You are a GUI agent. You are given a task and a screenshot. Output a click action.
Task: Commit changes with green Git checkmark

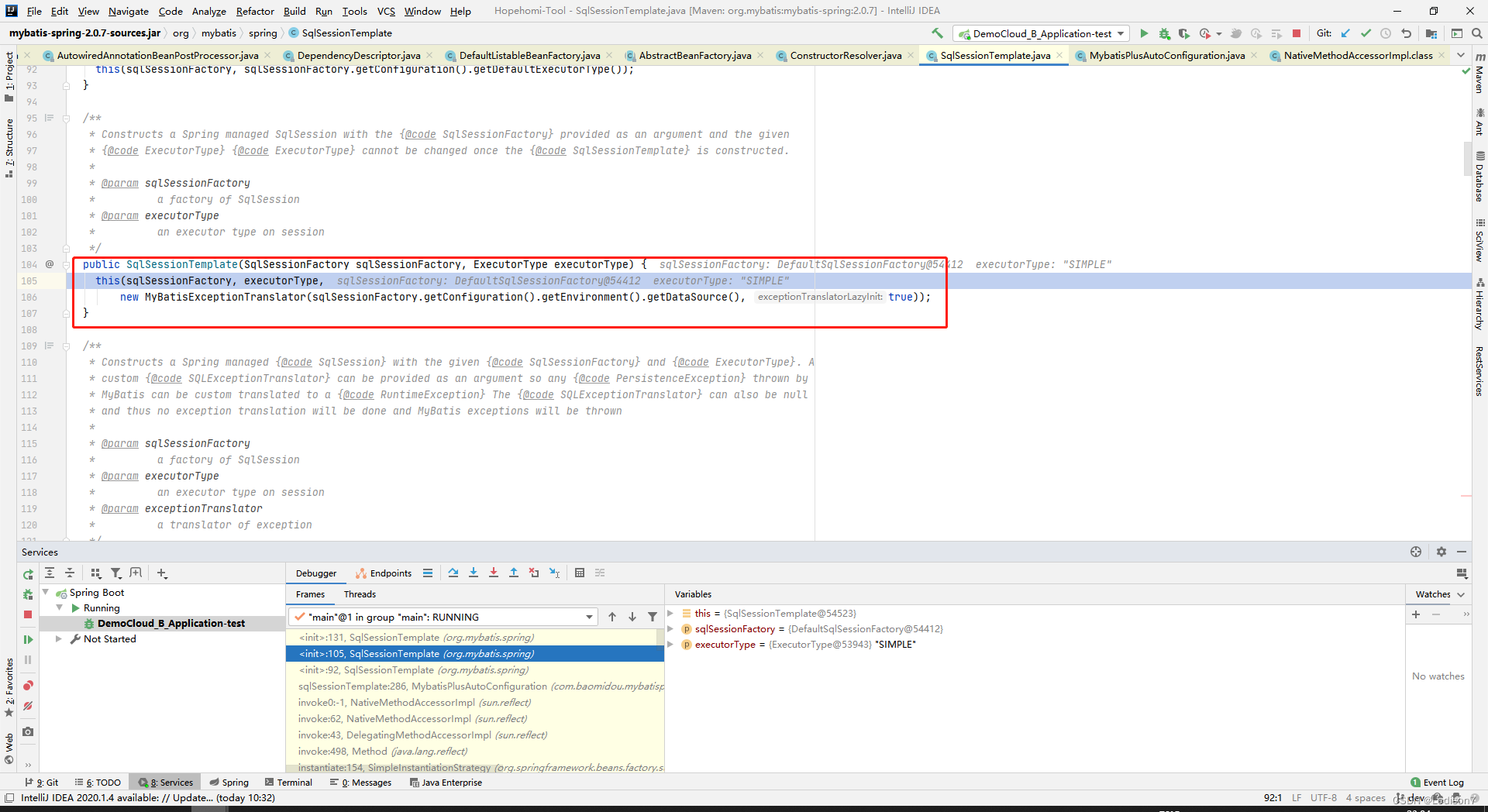1366,33
